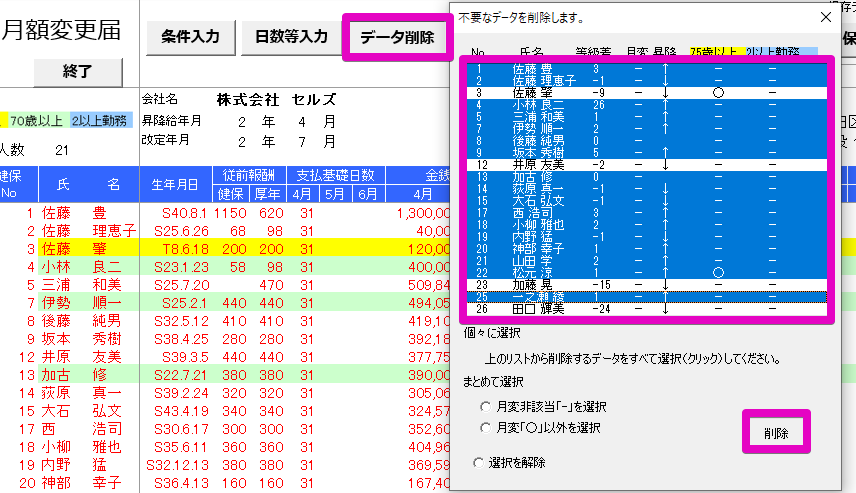The image size is (856, 493).
Task: Select the 月変「○」以外を選択 radio option
Action: [485, 428]
